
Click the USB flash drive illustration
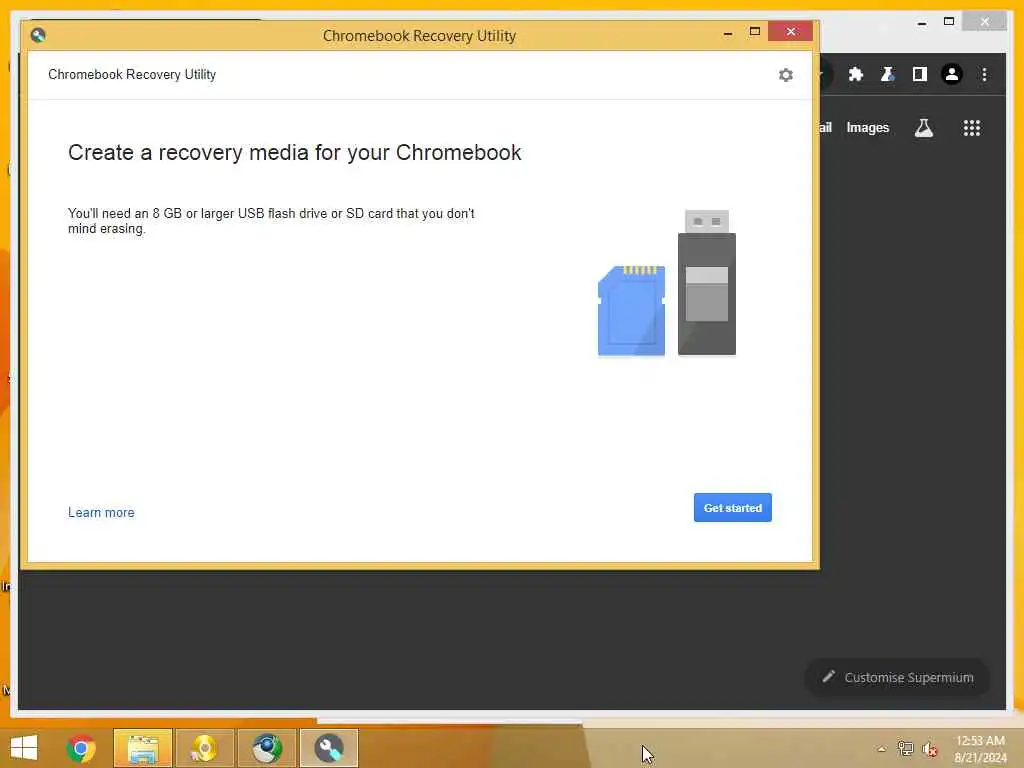pyautogui.click(x=707, y=283)
